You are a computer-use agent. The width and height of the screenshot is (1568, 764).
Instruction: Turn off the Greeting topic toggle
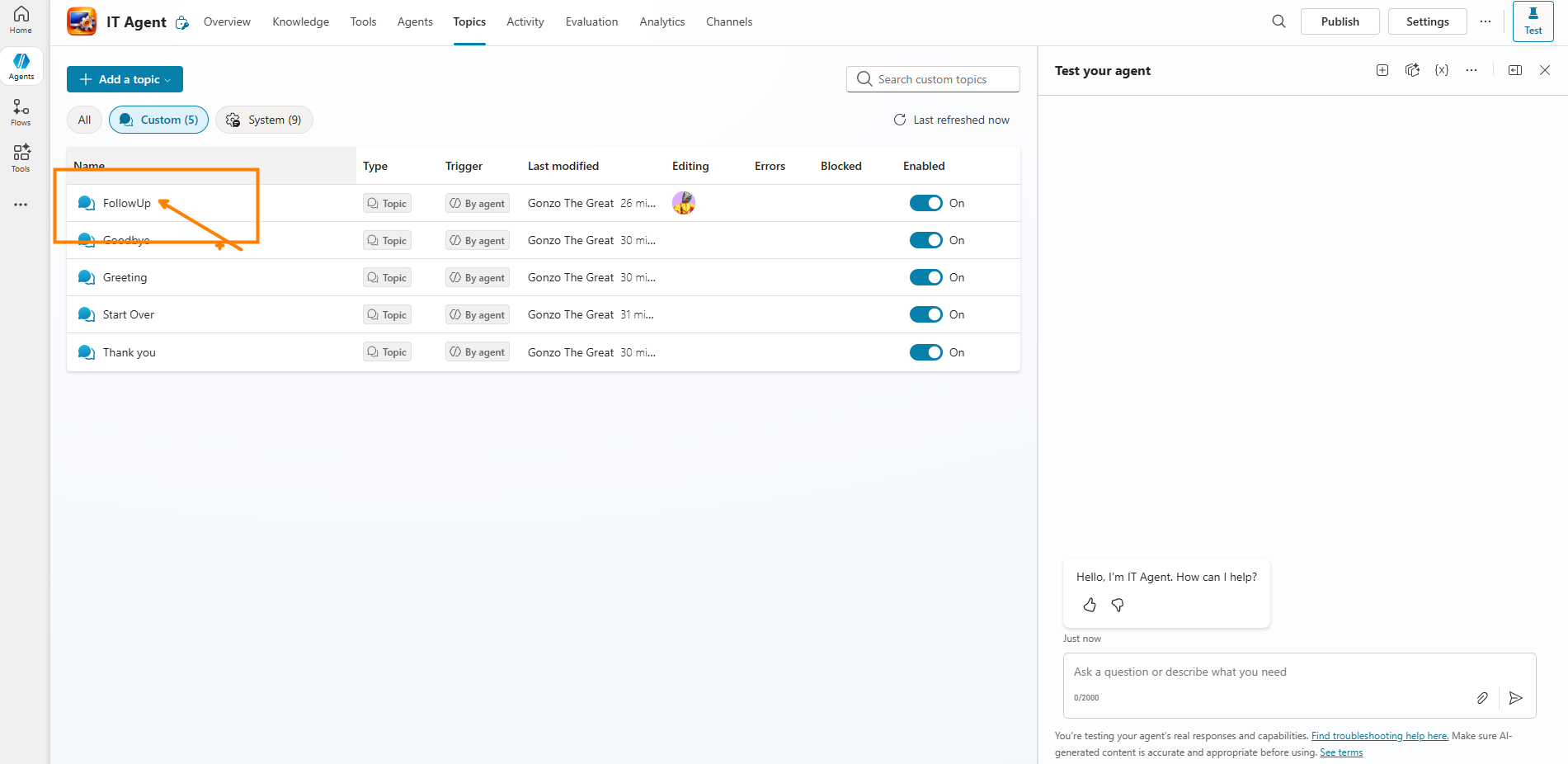(x=925, y=277)
